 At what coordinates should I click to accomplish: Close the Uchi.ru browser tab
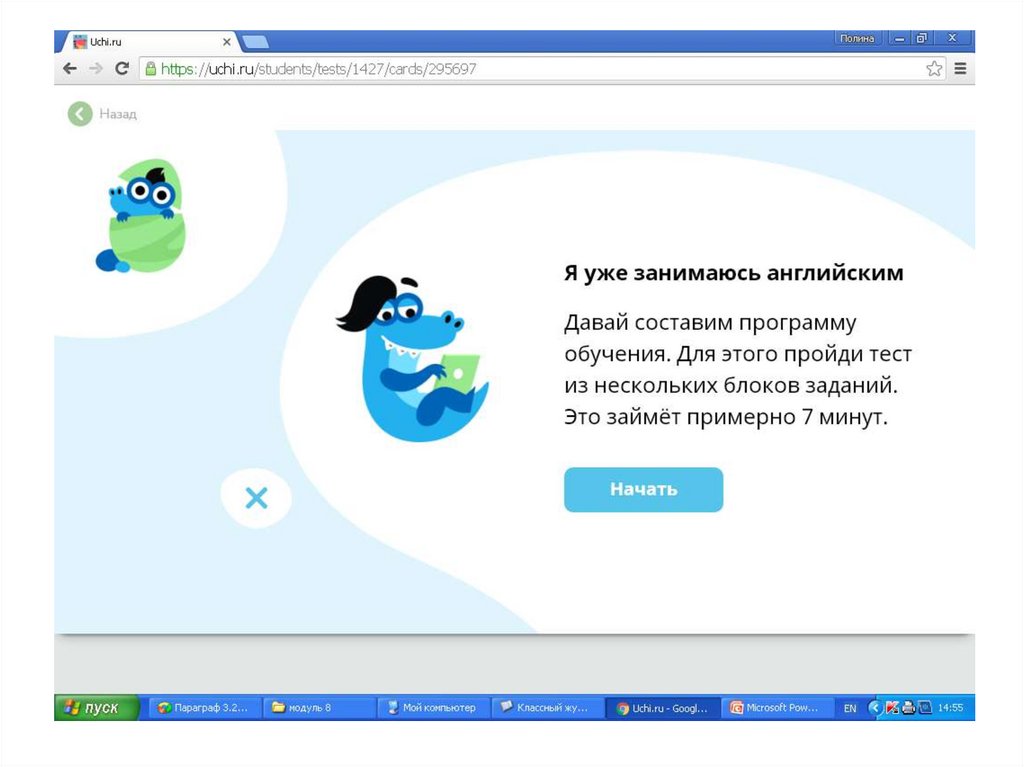coord(227,42)
